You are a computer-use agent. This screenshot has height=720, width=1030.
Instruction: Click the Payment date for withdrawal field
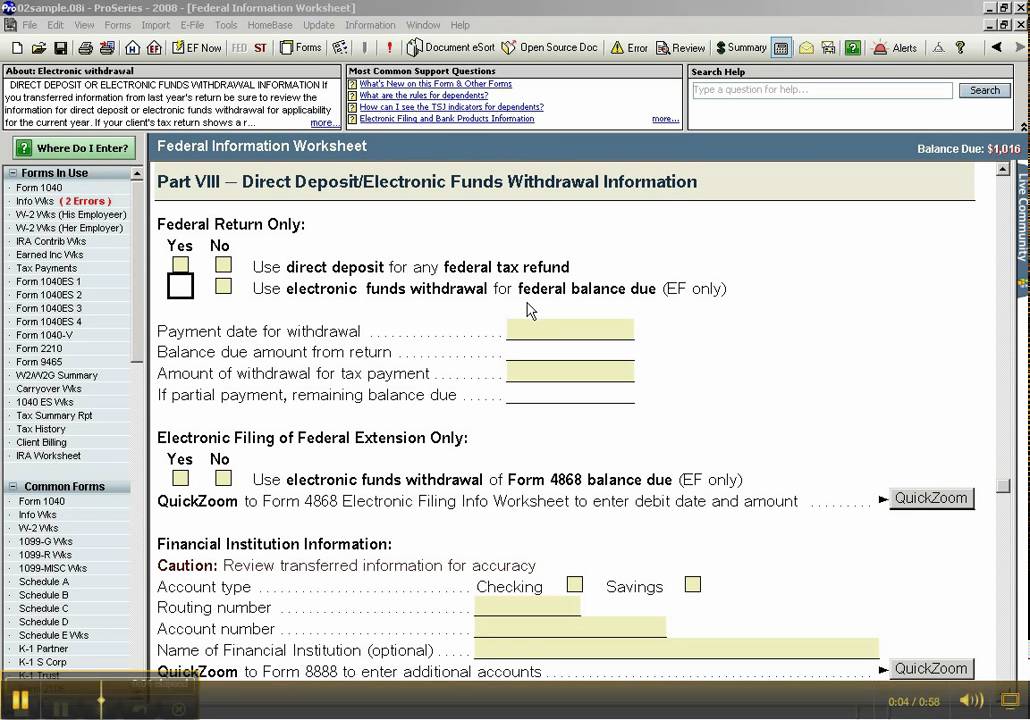pyautogui.click(x=570, y=329)
